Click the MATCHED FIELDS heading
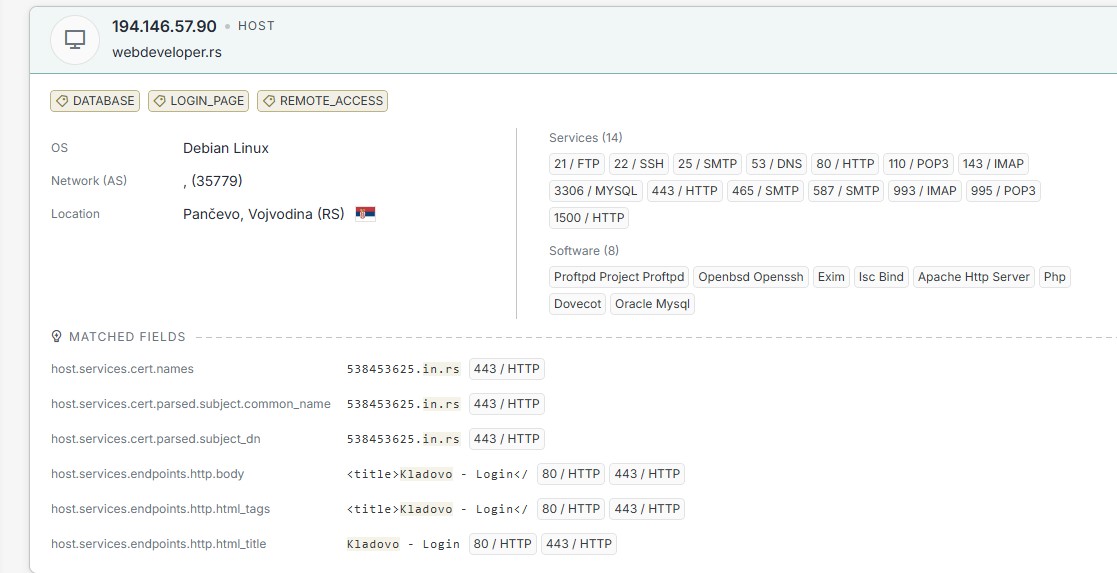Image resolution: width=1117 pixels, height=573 pixels. [x=128, y=336]
